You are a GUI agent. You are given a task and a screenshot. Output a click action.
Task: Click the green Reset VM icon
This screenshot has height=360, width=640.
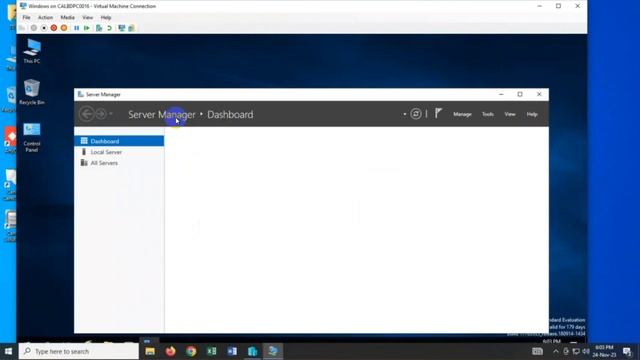[87, 28]
